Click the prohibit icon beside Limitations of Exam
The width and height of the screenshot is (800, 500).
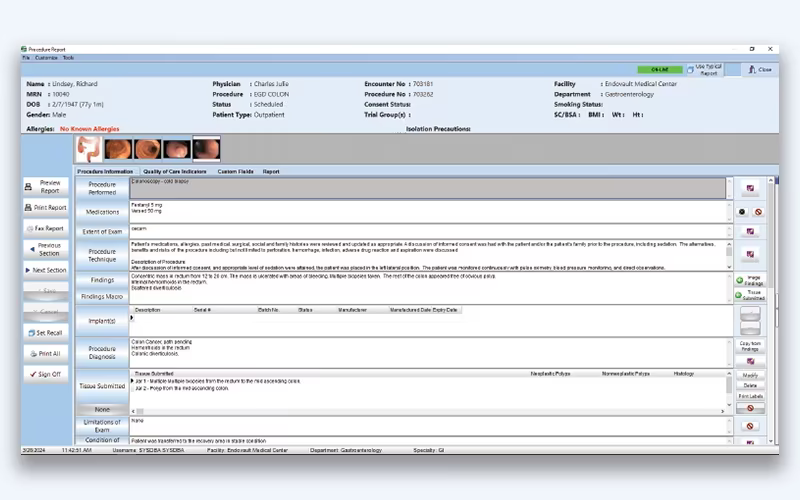point(750,426)
